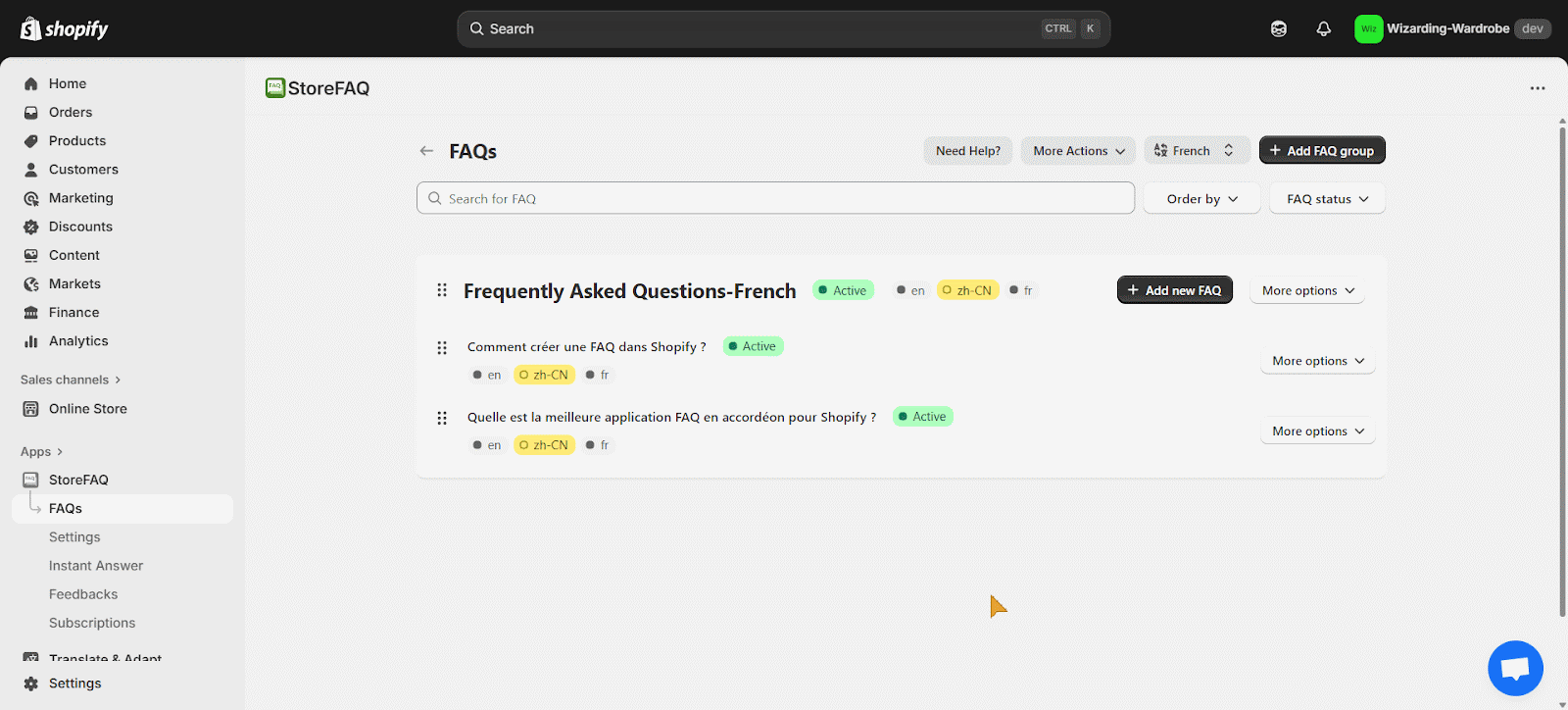Open the More Actions dropdown

click(1076, 150)
